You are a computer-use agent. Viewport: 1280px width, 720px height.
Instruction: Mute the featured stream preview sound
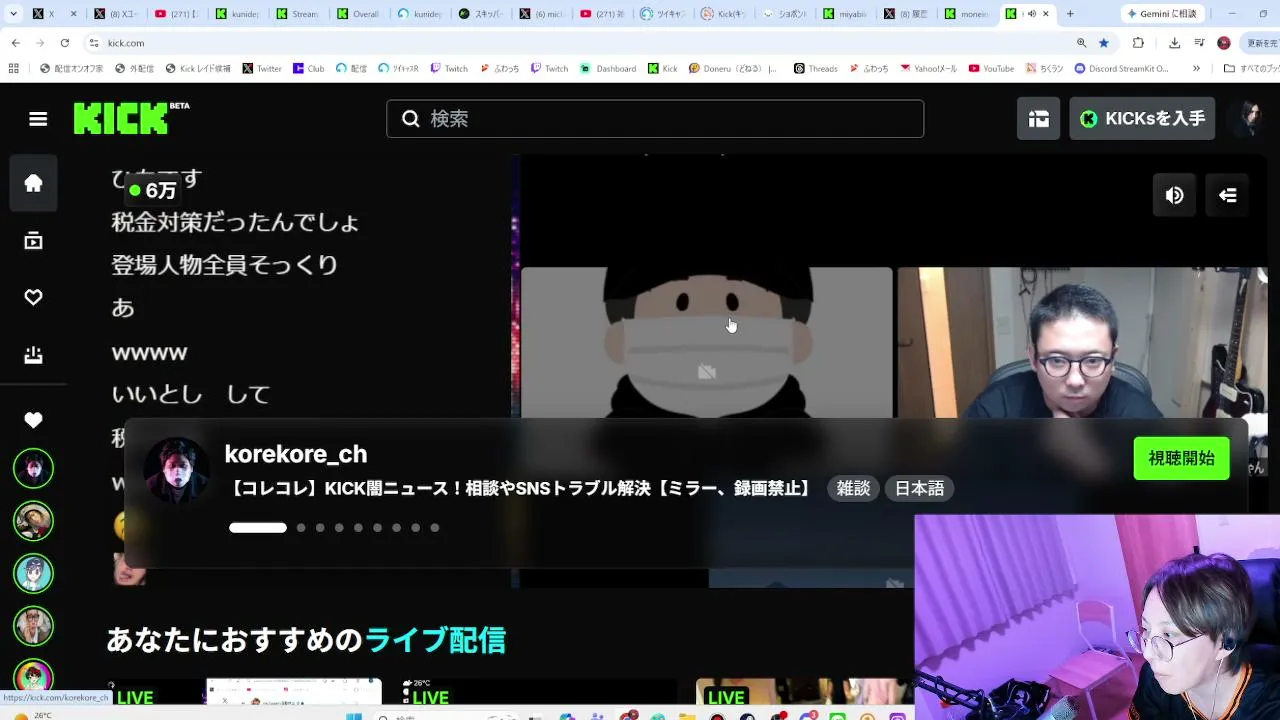[x=1175, y=195]
